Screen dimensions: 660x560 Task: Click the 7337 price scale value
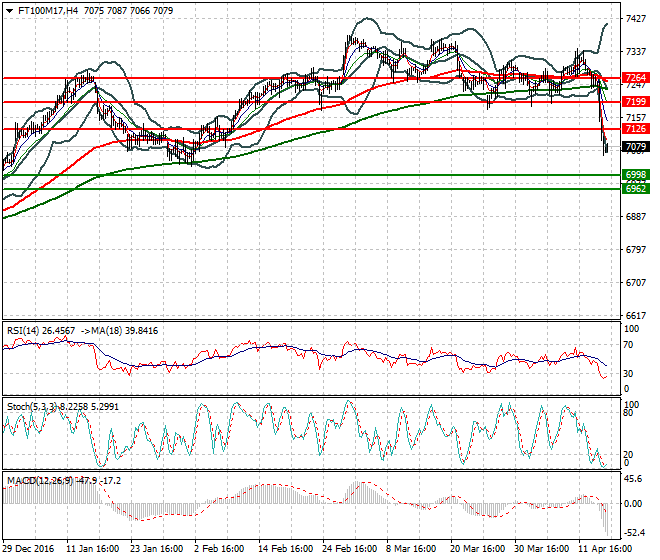pyautogui.click(x=635, y=51)
